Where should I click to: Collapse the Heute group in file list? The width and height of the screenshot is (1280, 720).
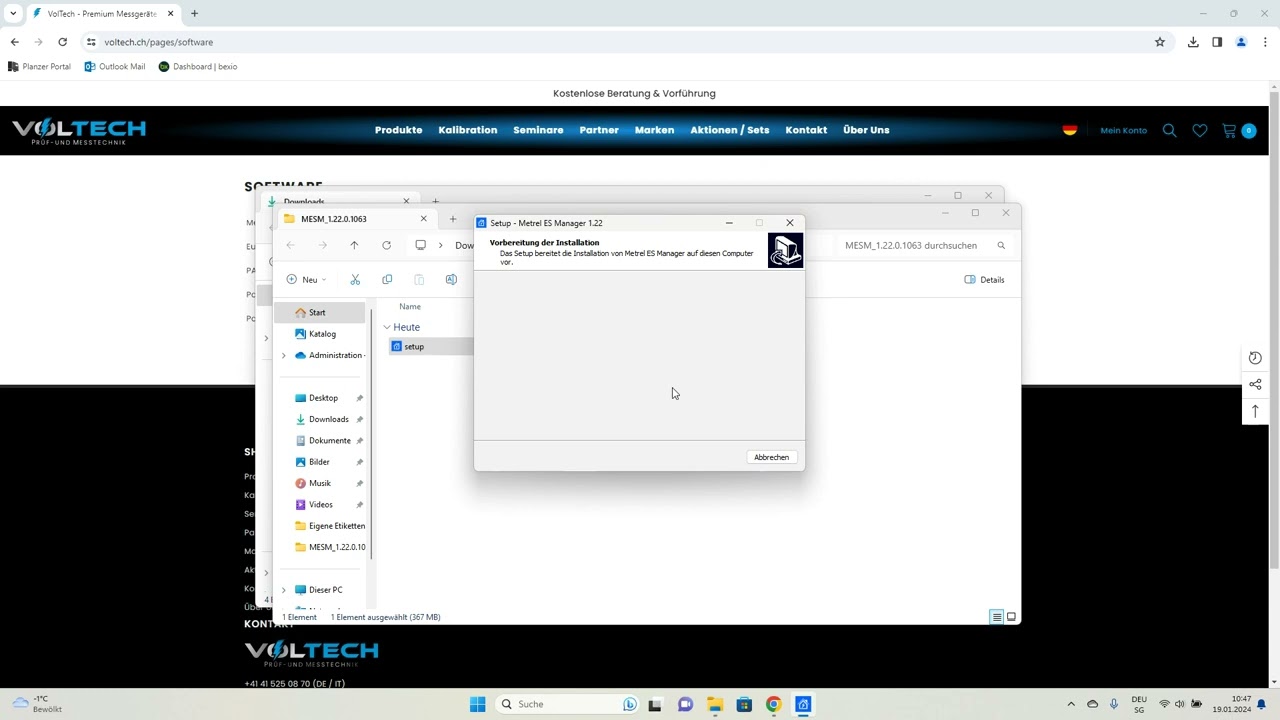click(387, 327)
